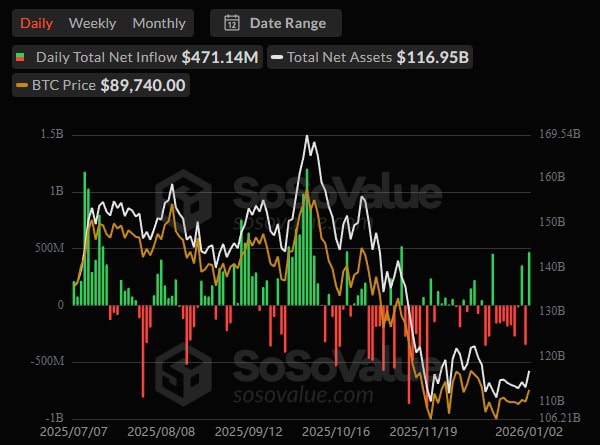Switch to the Weekly tab
This screenshot has height=445, width=600.
(x=92, y=23)
